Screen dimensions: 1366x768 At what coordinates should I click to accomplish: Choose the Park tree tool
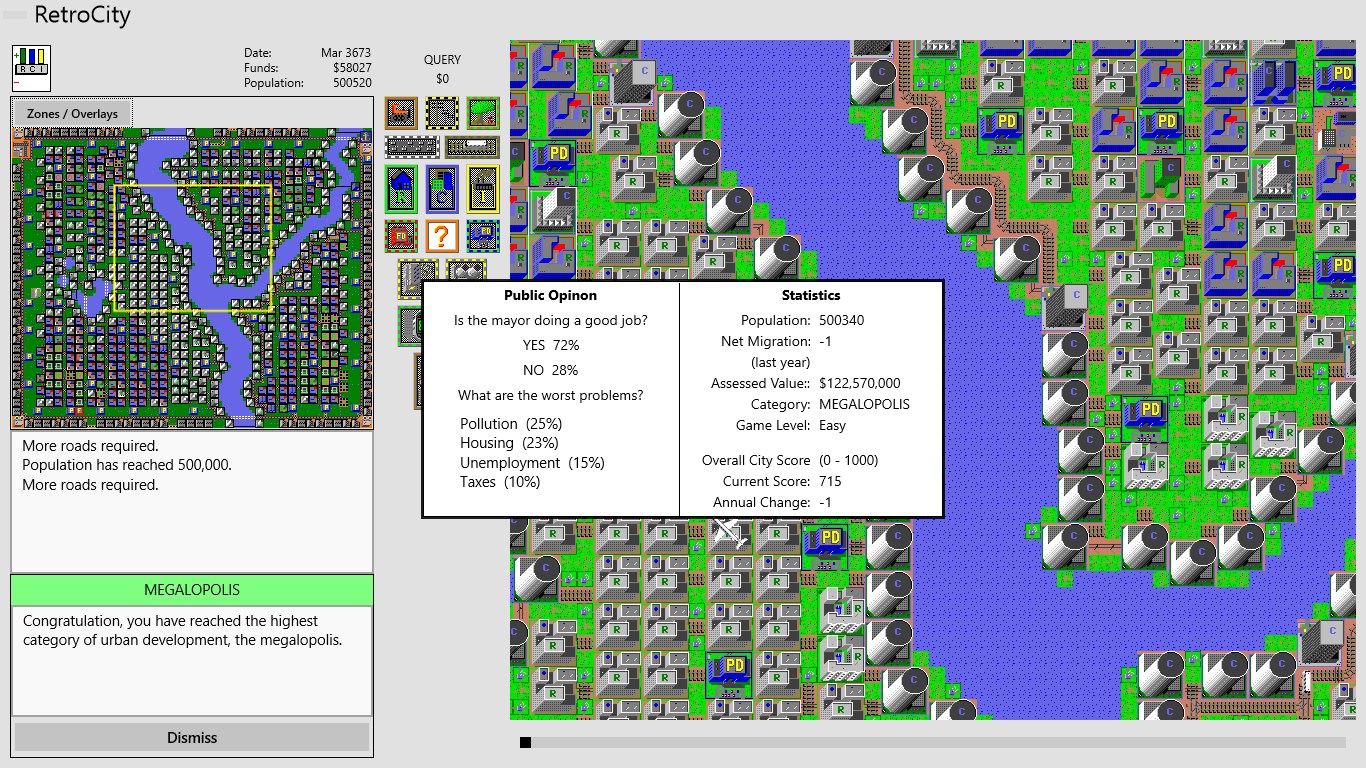pyautogui.click(x=483, y=113)
